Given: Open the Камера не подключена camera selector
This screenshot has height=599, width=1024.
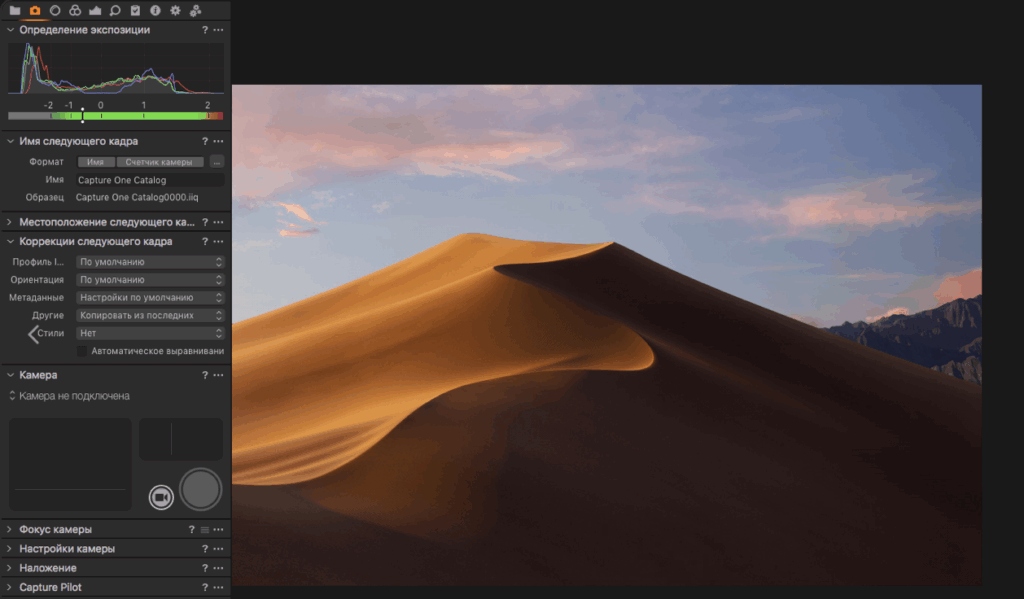Looking at the screenshot, I should click(x=69, y=396).
